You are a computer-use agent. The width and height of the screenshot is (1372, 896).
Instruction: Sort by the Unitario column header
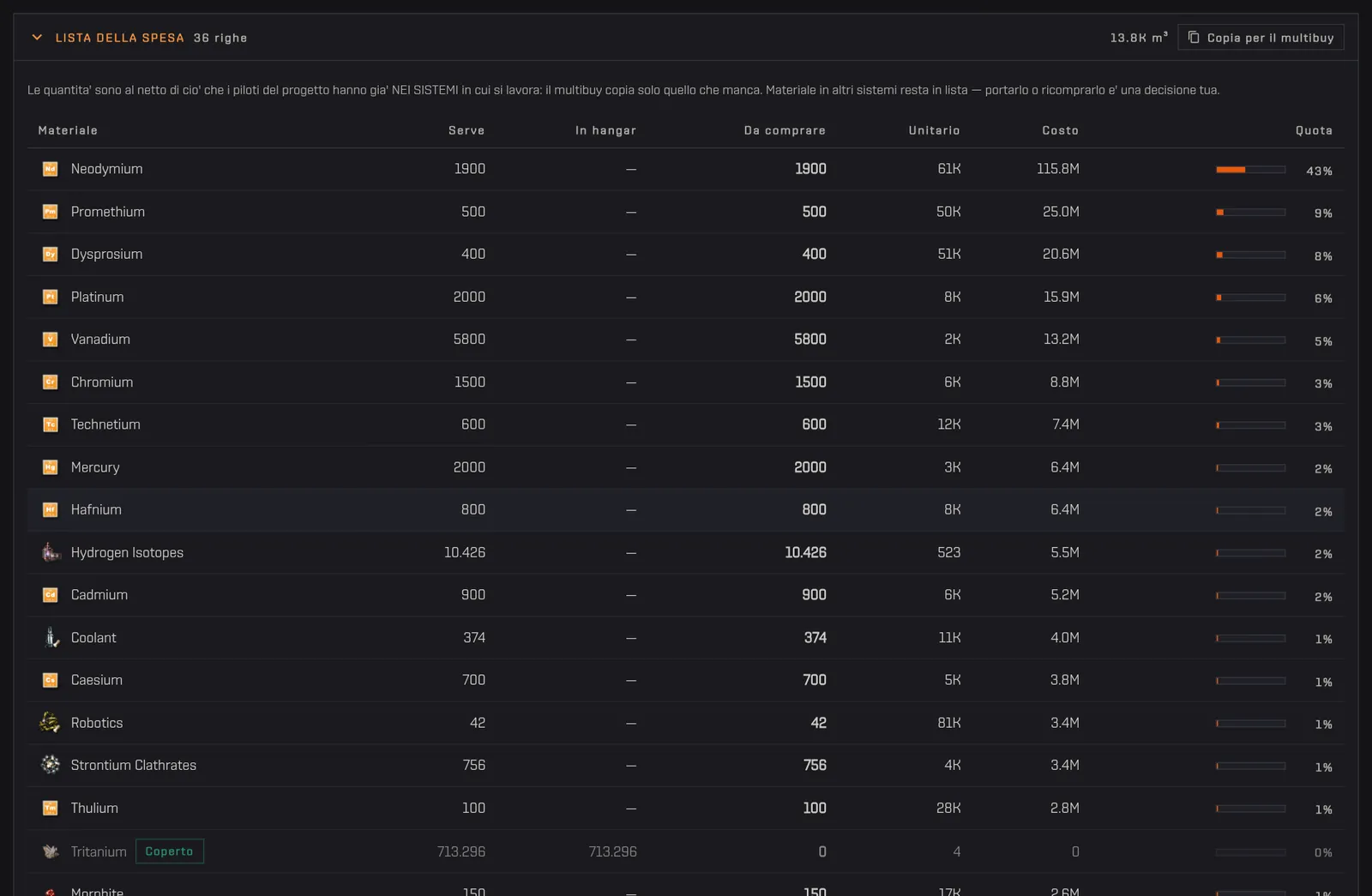(x=934, y=130)
